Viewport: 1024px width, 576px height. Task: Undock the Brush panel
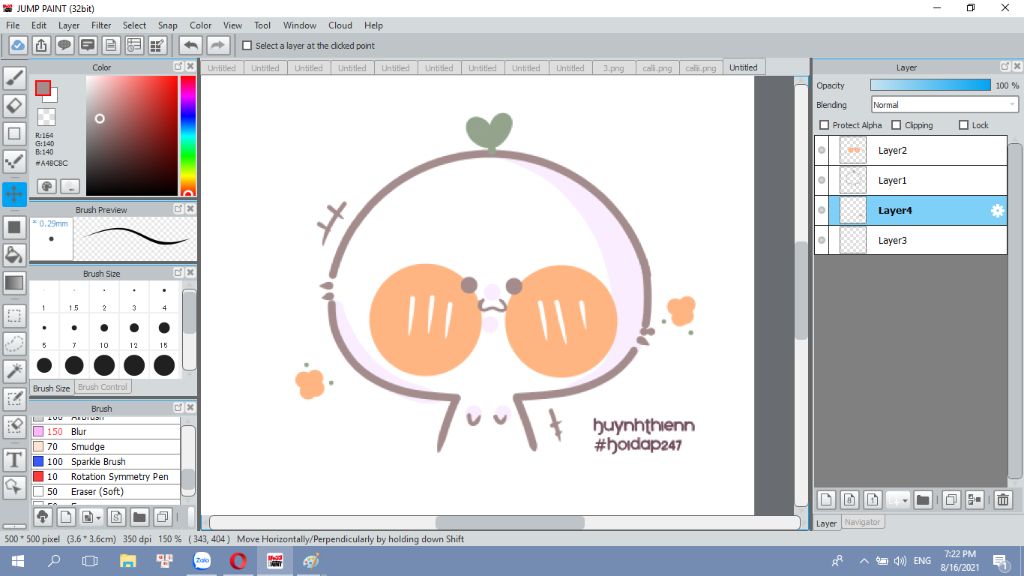[x=178, y=408]
